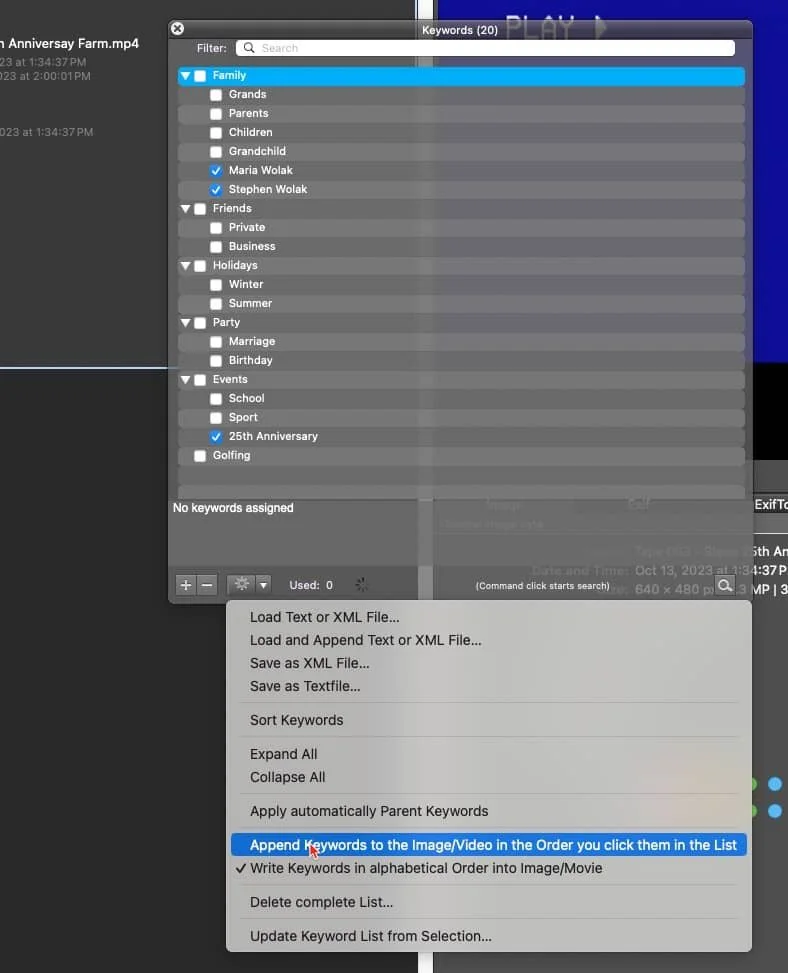Choose Update Keyword List from Selection…

[x=489, y=936]
